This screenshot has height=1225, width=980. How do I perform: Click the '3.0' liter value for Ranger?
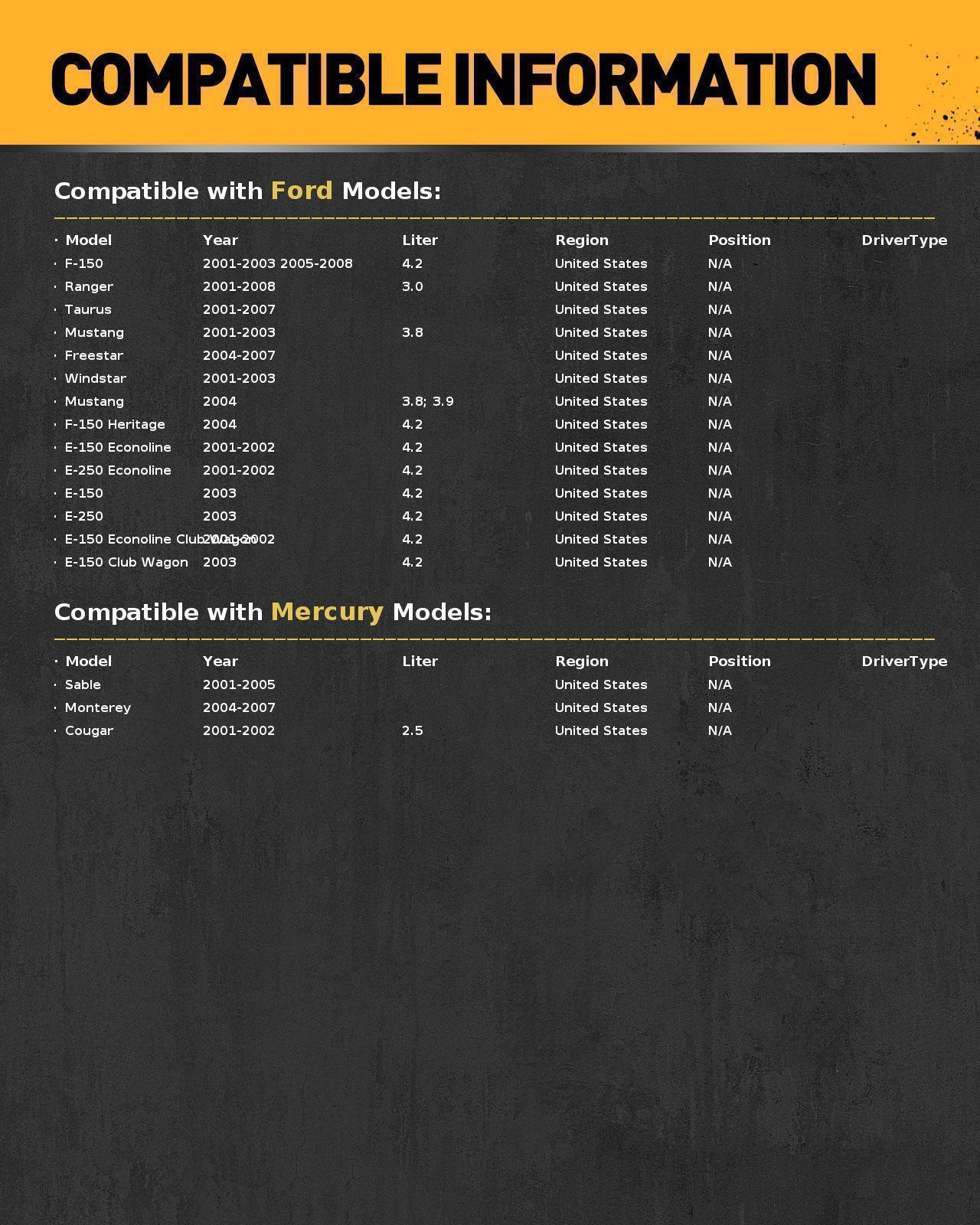coord(413,286)
